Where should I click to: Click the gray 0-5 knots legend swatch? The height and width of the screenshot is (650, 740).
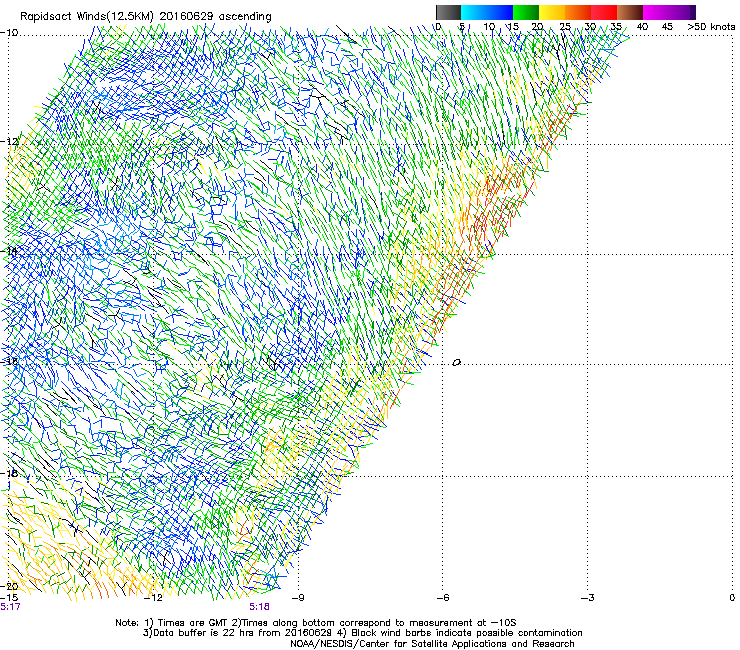click(448, 12)
